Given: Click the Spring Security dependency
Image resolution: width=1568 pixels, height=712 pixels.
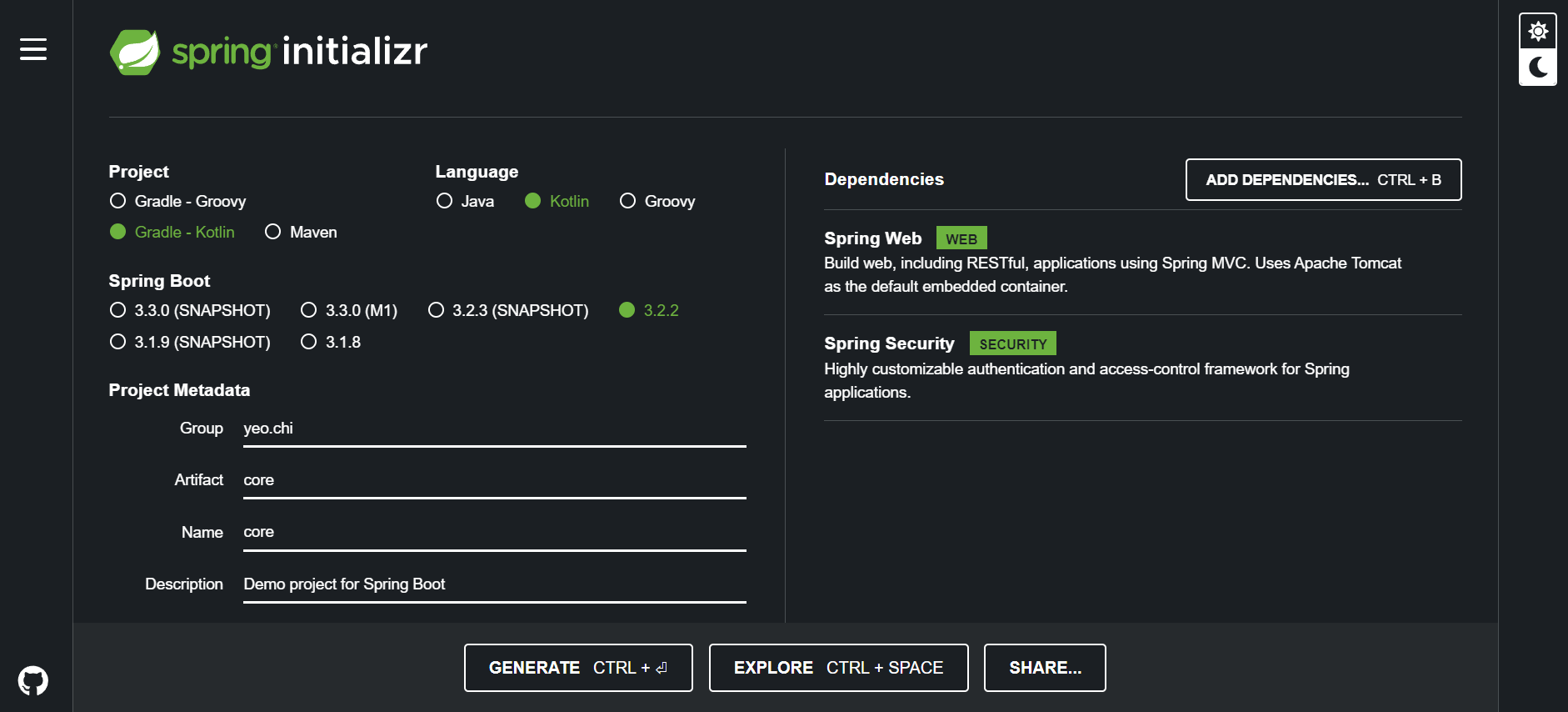Looking at the screenshot, I should click(x=1142, y=368).
